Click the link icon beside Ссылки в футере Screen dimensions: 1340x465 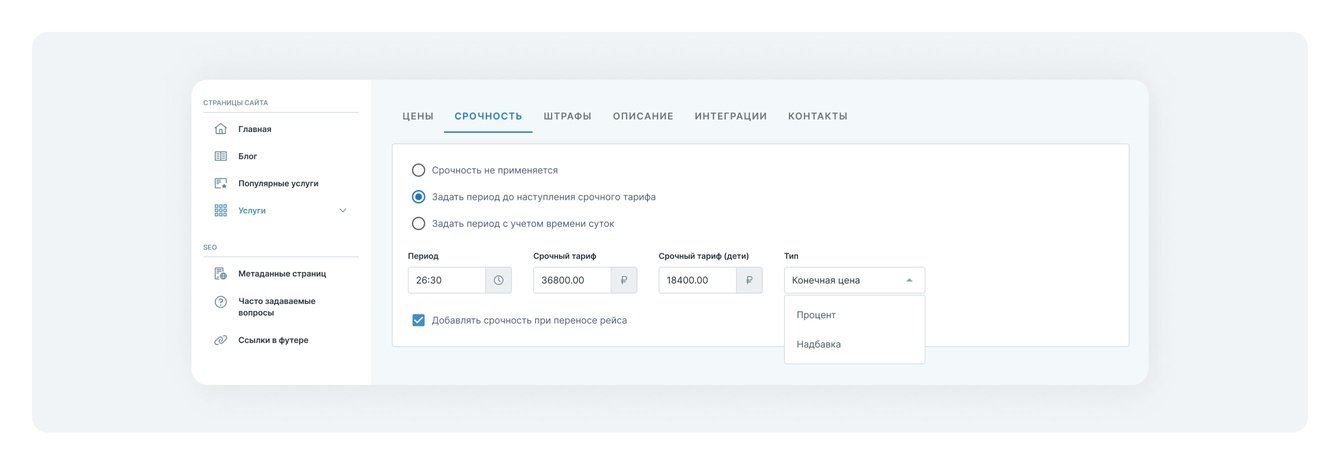click(x=221, y=340)
